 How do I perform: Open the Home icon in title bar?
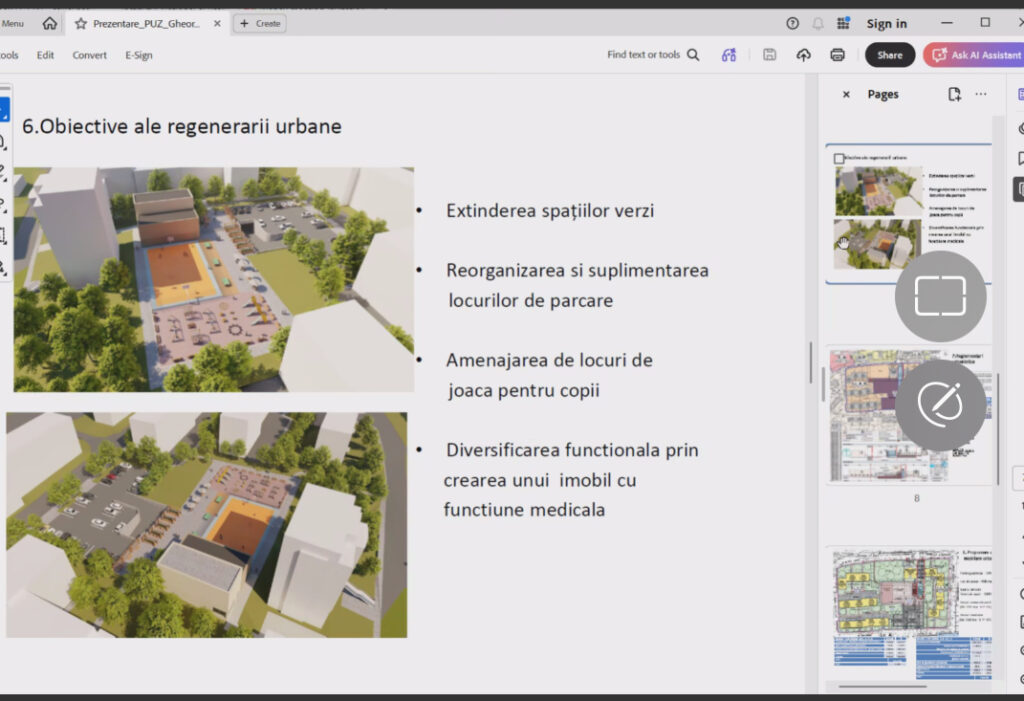tap(50, 24)
